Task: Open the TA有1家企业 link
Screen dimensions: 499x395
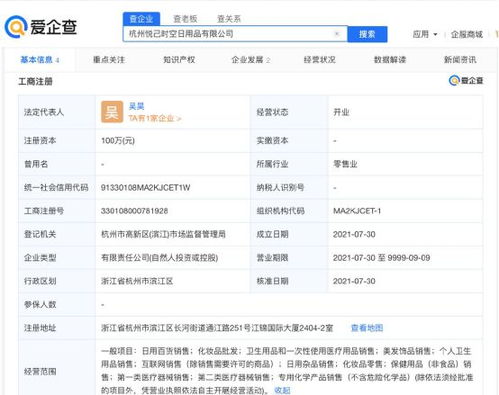Action: [x=155, y=118]
